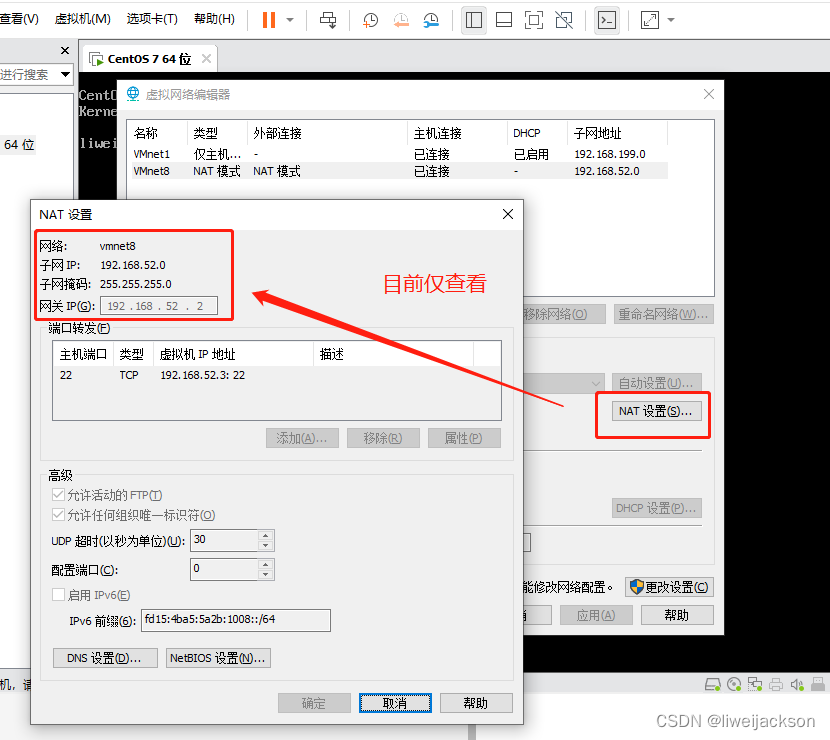Click the 子网地址 column header

click(x=617, y=133)
